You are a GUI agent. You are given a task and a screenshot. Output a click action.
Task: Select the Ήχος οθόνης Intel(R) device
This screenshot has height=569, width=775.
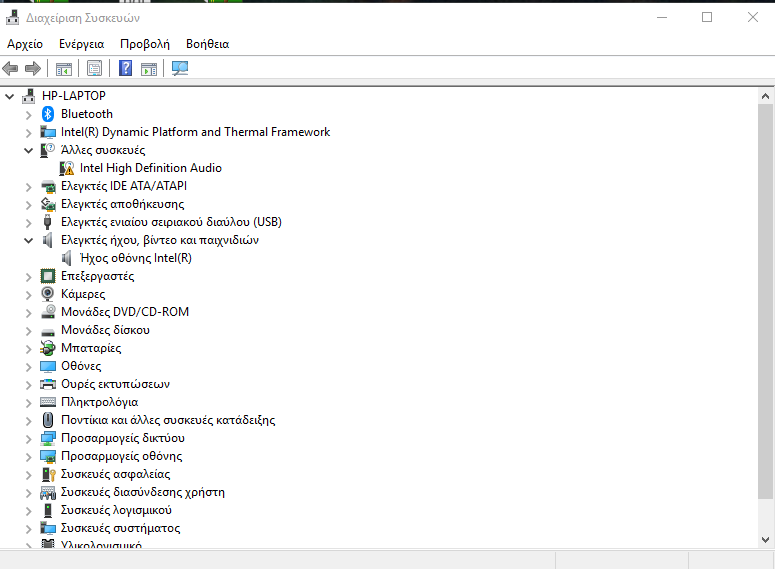136,258
